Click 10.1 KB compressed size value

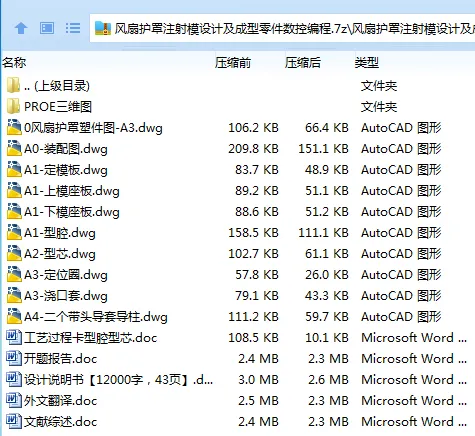327,338
